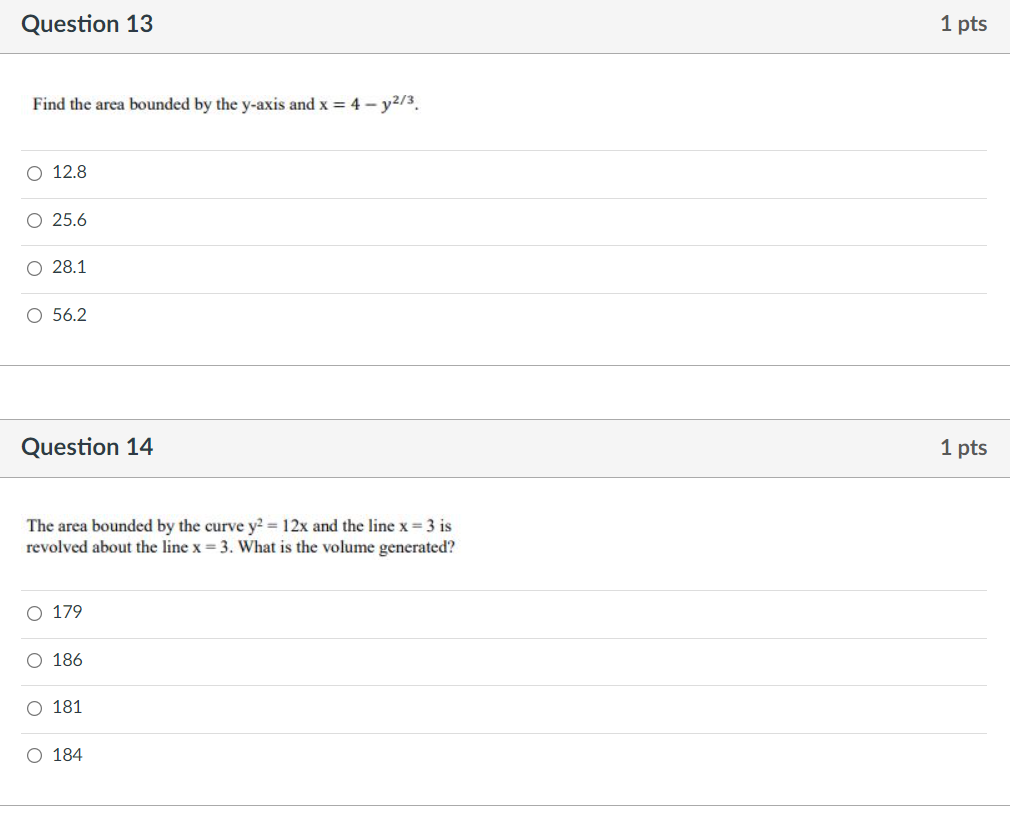Choose 179 as the volume answer
This screenshot has width=1010, height=820.
(34, 613)
